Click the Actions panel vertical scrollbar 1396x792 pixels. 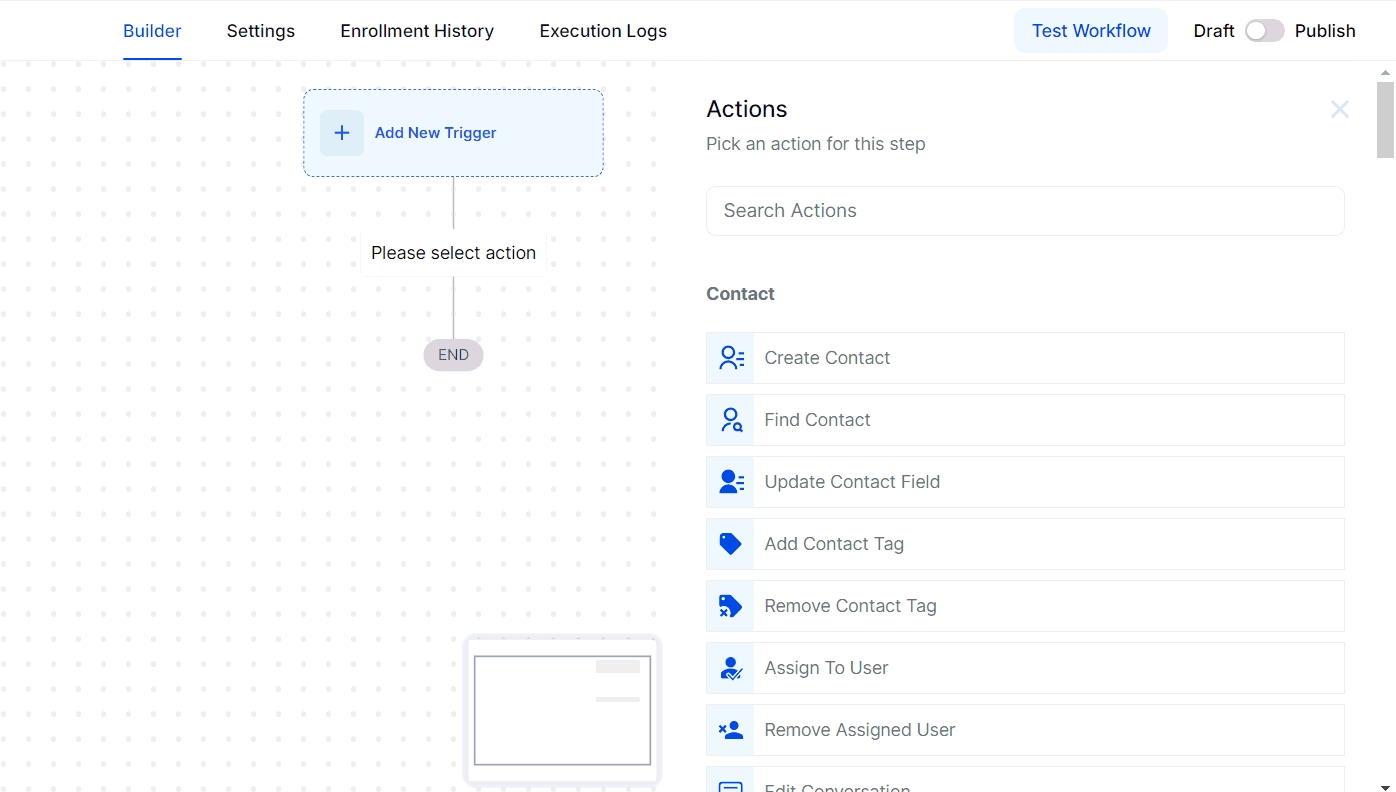1385,120
